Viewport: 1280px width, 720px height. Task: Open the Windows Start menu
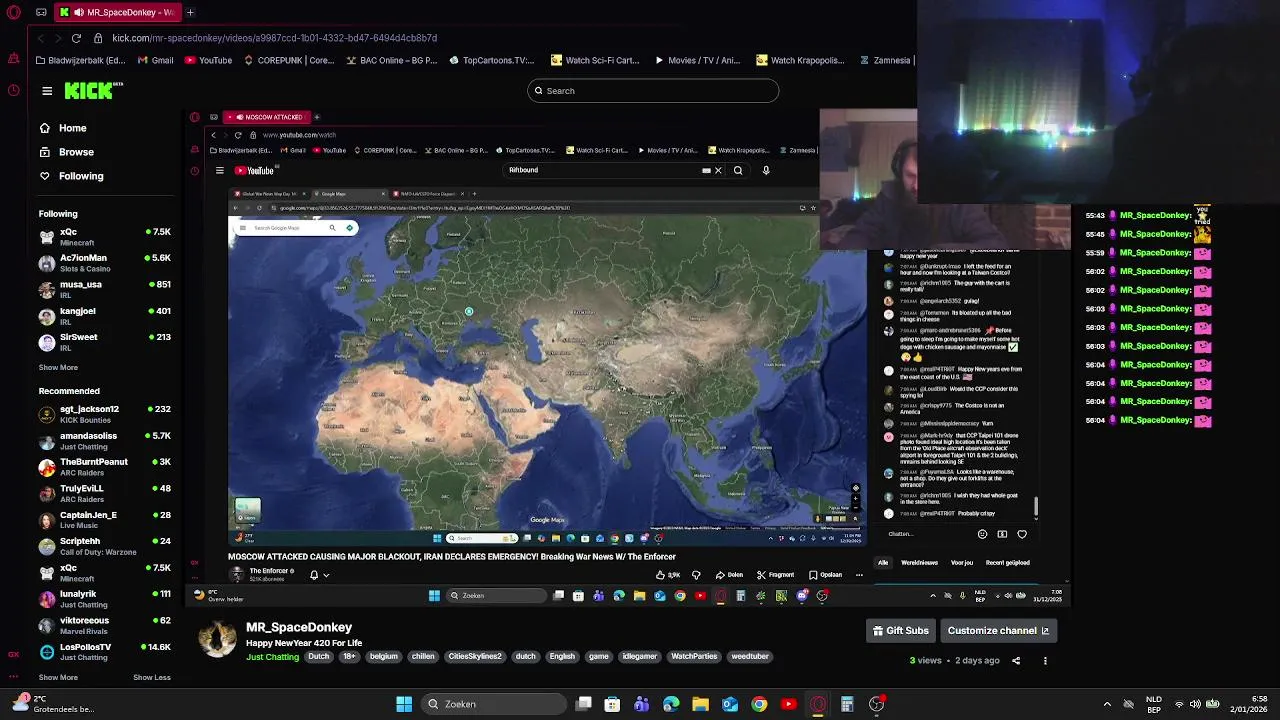tap(404, 704)
